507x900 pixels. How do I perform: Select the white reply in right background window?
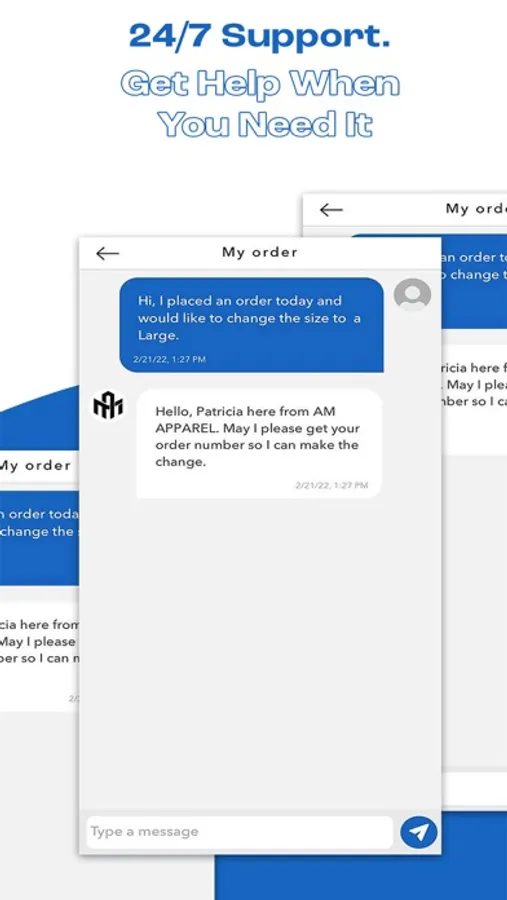pos(474,399)
